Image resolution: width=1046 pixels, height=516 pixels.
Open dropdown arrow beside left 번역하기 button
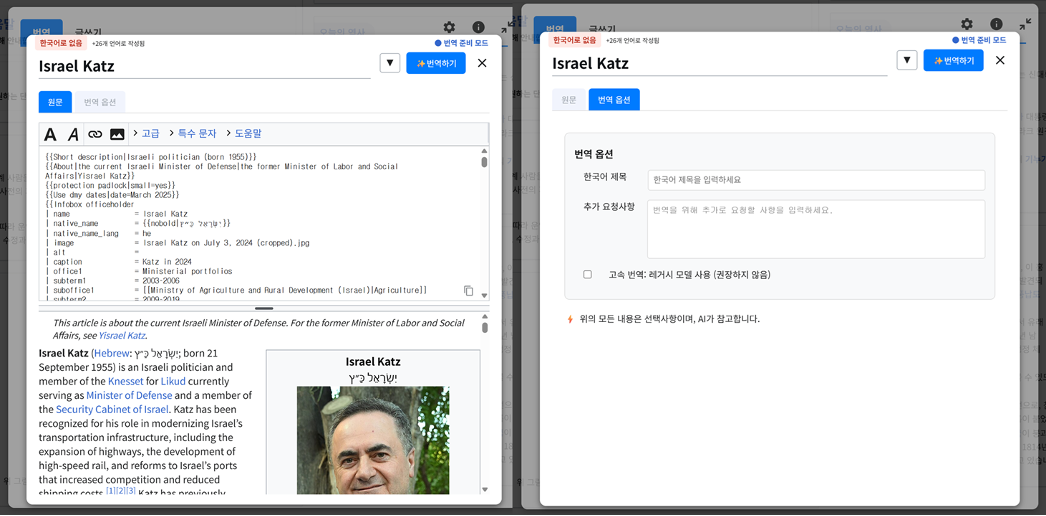(x=390, y=63)
